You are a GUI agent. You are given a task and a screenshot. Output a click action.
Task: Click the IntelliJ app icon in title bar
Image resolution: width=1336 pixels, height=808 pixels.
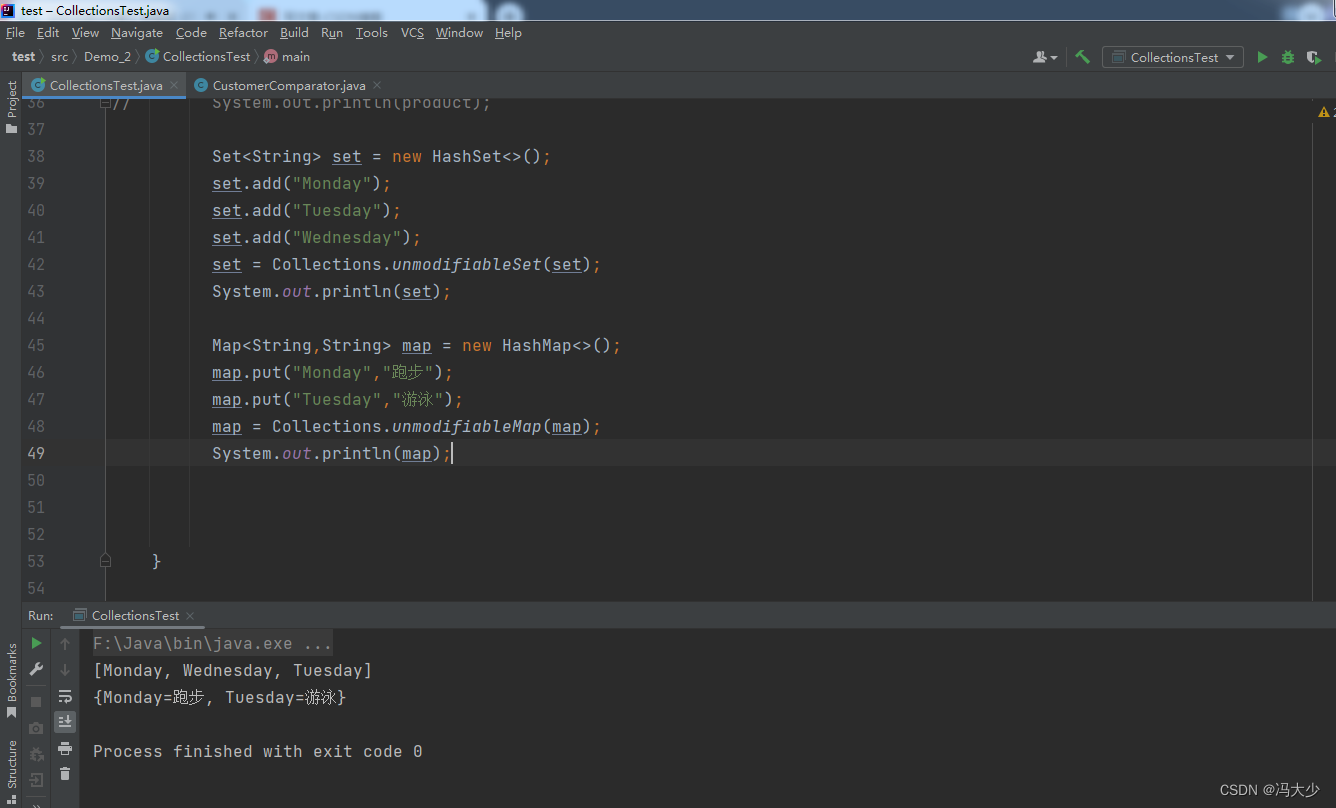coord(9,10)
